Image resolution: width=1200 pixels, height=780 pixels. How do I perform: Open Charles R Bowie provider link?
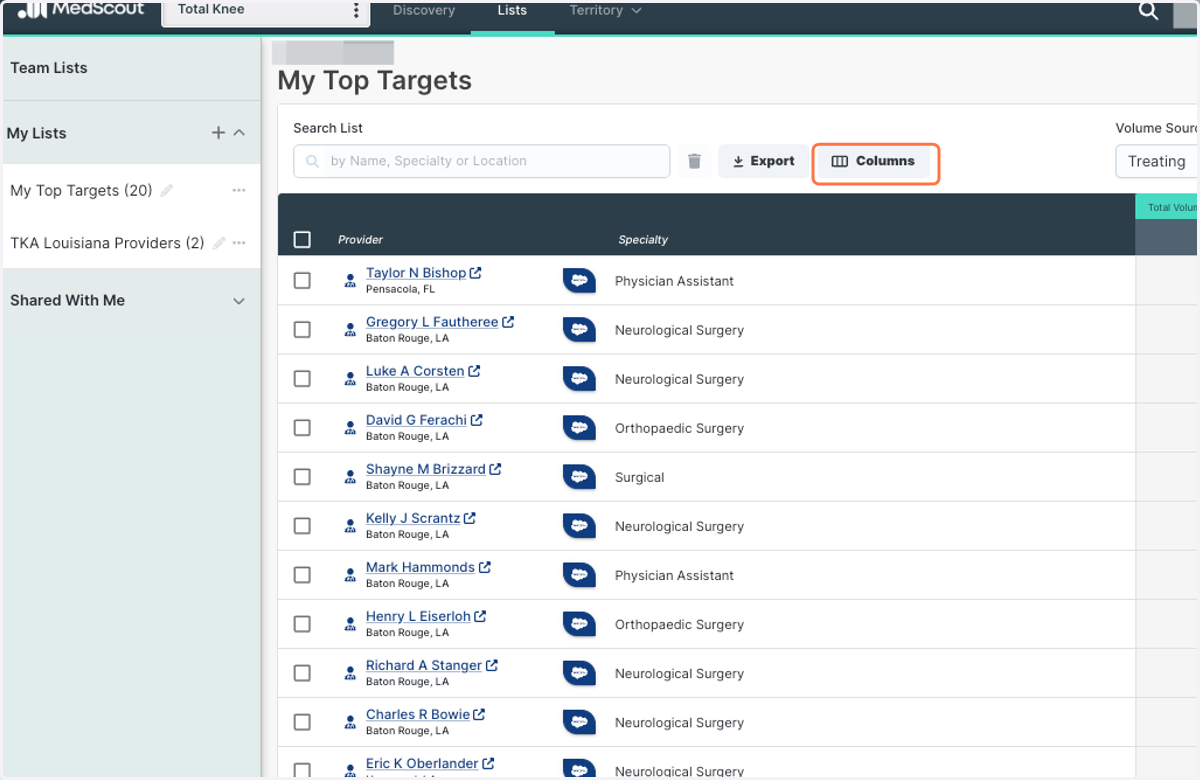(x=418, y=714)
